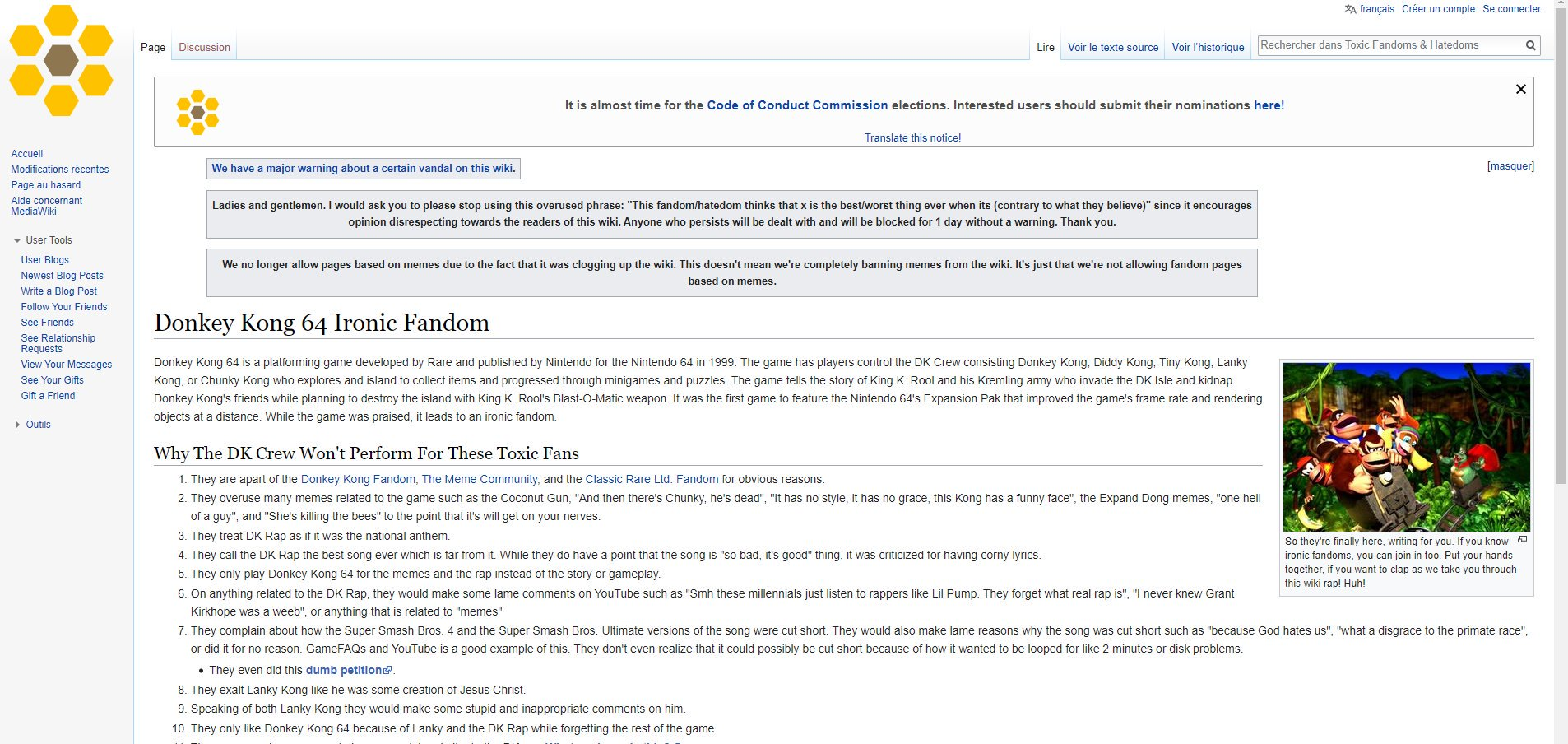The width and height of the screenshot is (1568, 744).
Task: Select the Lire tab
Action: click(x=1046, y=47)
